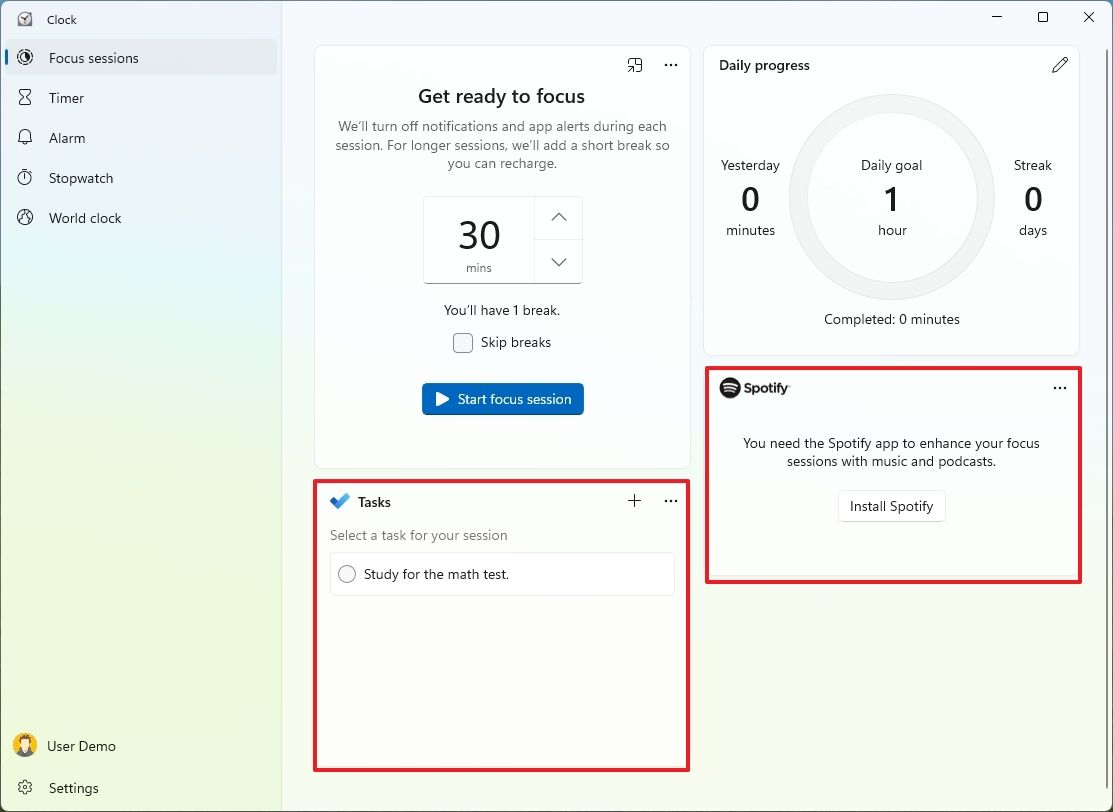
Task: Open World clock from sidebar
Action: coord(85,218)
